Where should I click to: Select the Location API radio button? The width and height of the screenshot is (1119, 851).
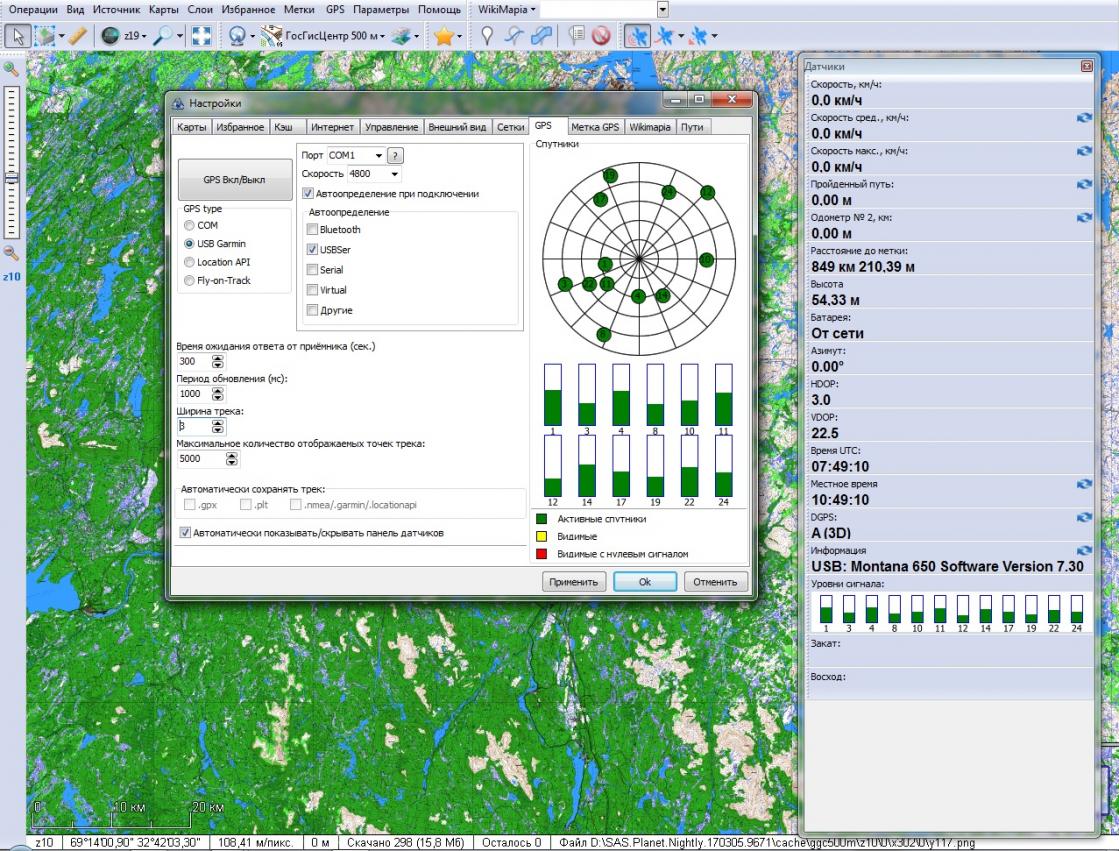point(189,262)
